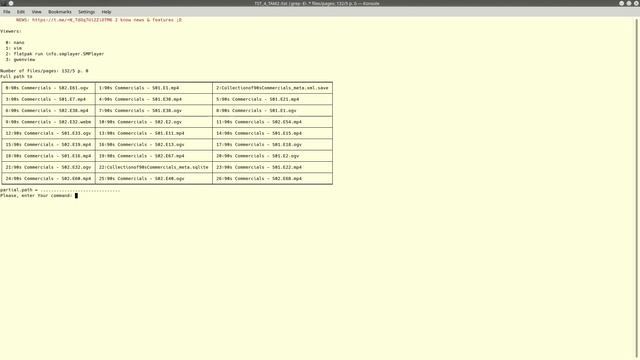Open the Bookmarks menu
The image size is (640, 360).
click(x=60, y=12)
